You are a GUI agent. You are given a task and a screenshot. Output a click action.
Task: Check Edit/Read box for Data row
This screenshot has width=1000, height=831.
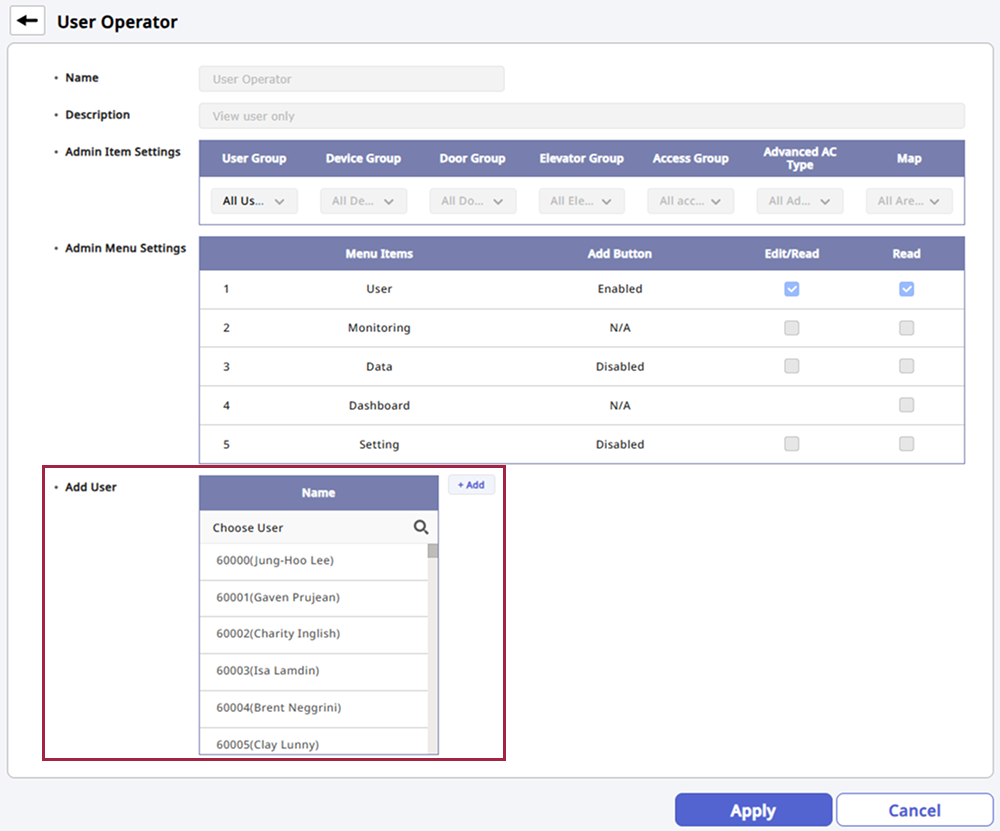791,366
